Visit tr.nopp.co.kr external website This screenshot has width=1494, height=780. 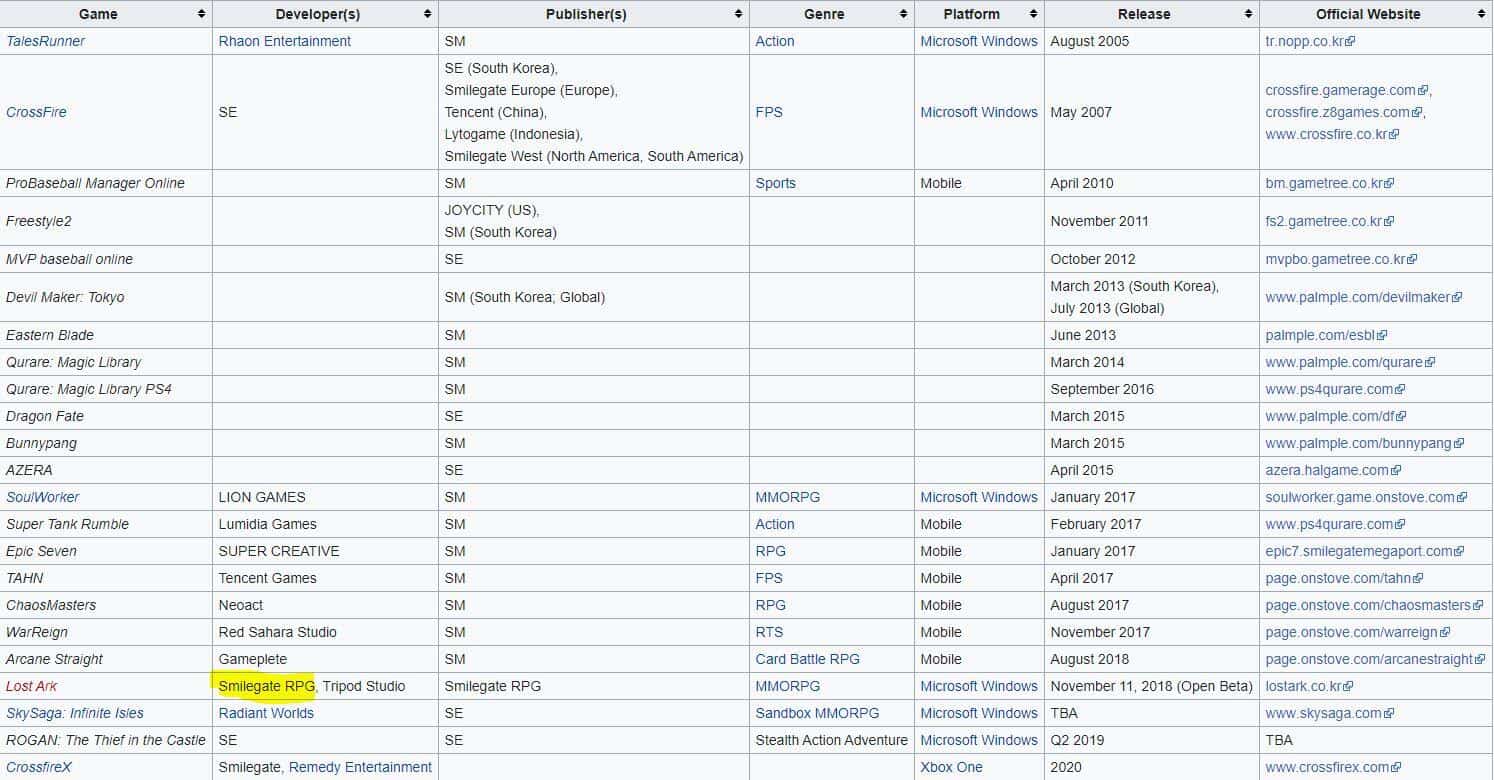pyautogui.click(x=1310, y=41)
